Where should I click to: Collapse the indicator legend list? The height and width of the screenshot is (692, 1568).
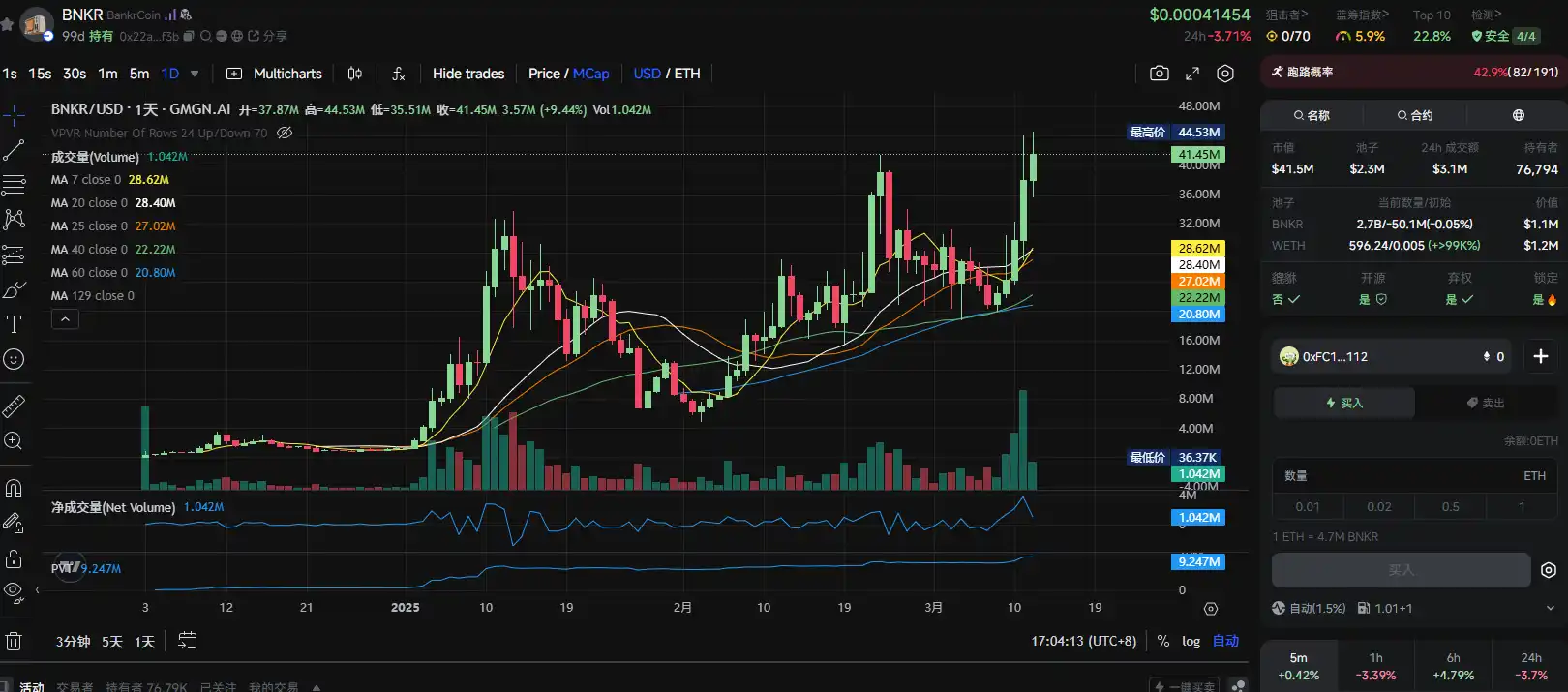tap(65, 319)
